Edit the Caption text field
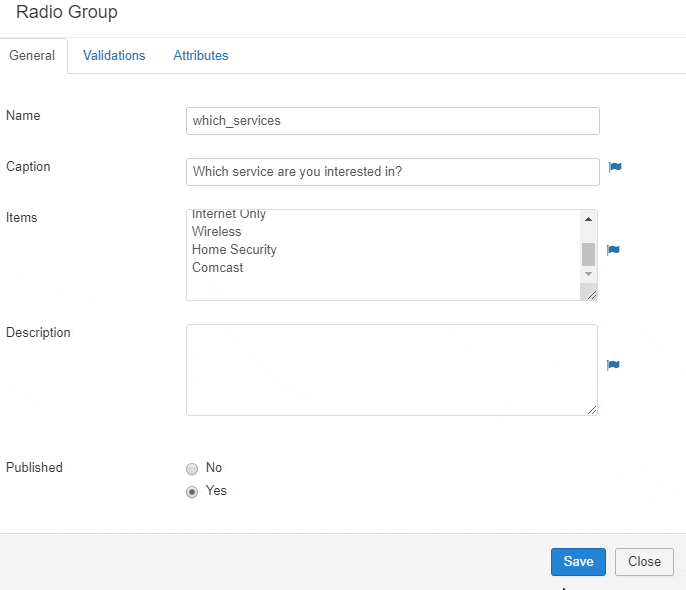The width and height of the screenshot is (686, 590). (393, 172)
